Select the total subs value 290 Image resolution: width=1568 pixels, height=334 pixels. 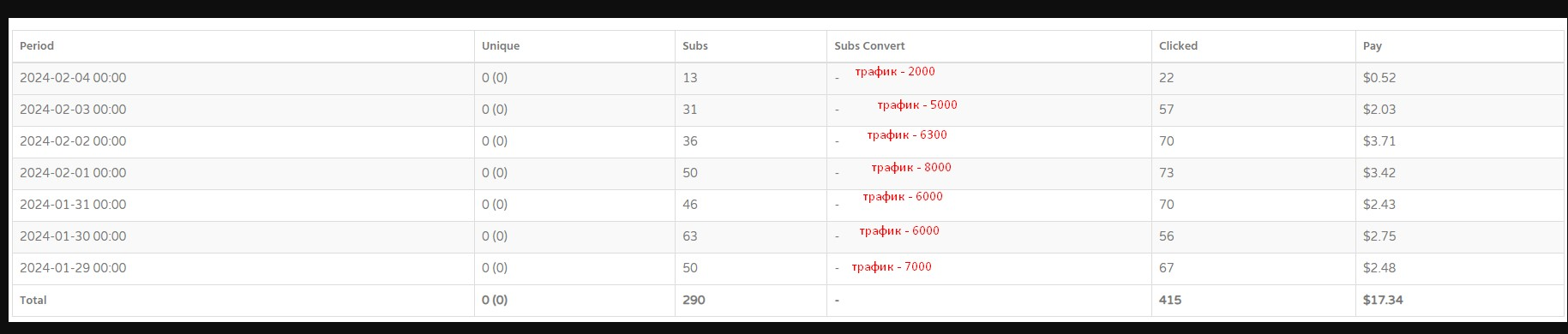(x=694, y=301)
